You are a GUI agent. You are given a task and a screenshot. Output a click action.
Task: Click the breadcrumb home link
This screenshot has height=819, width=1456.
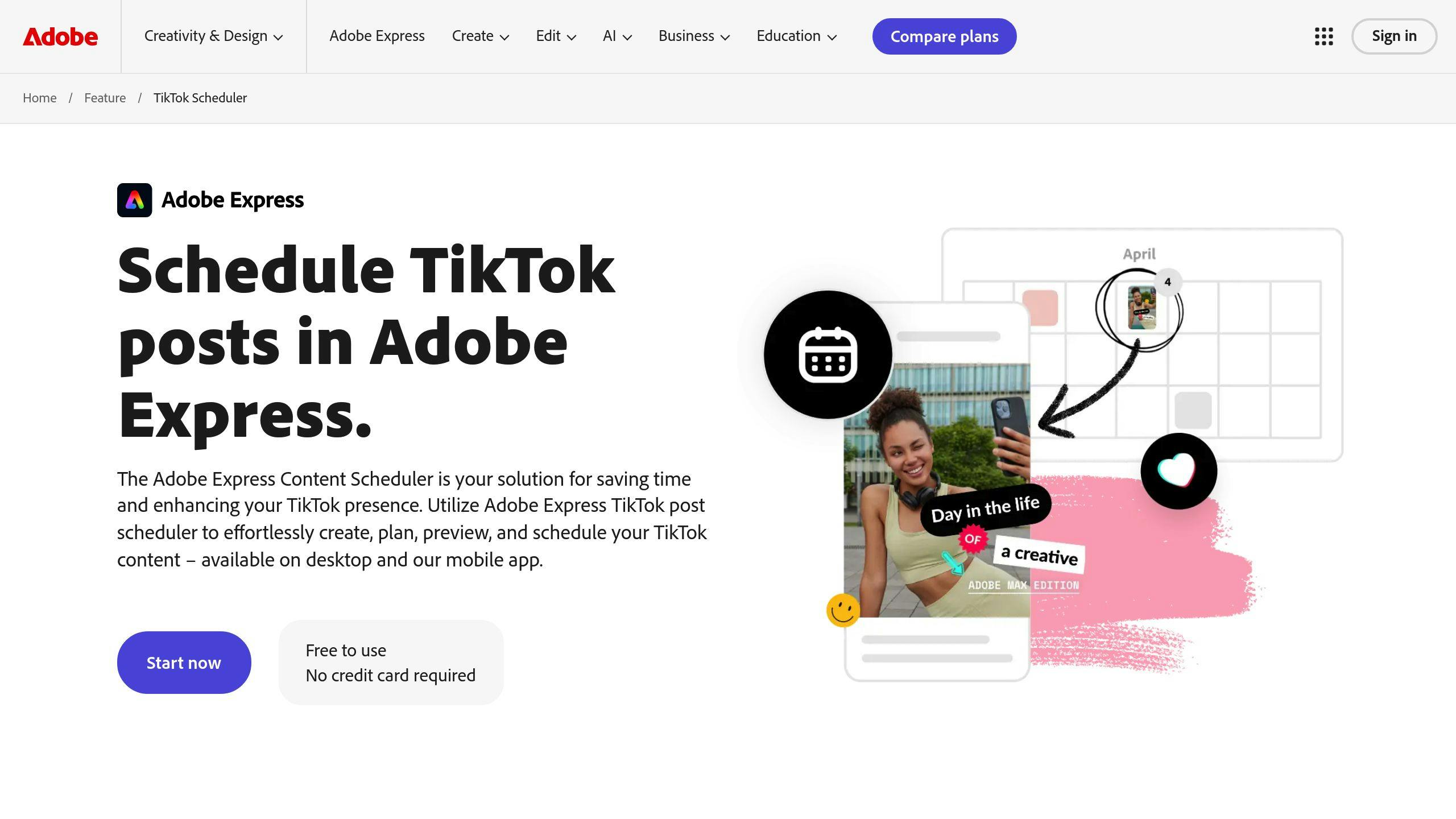click(x=39, y=97)
